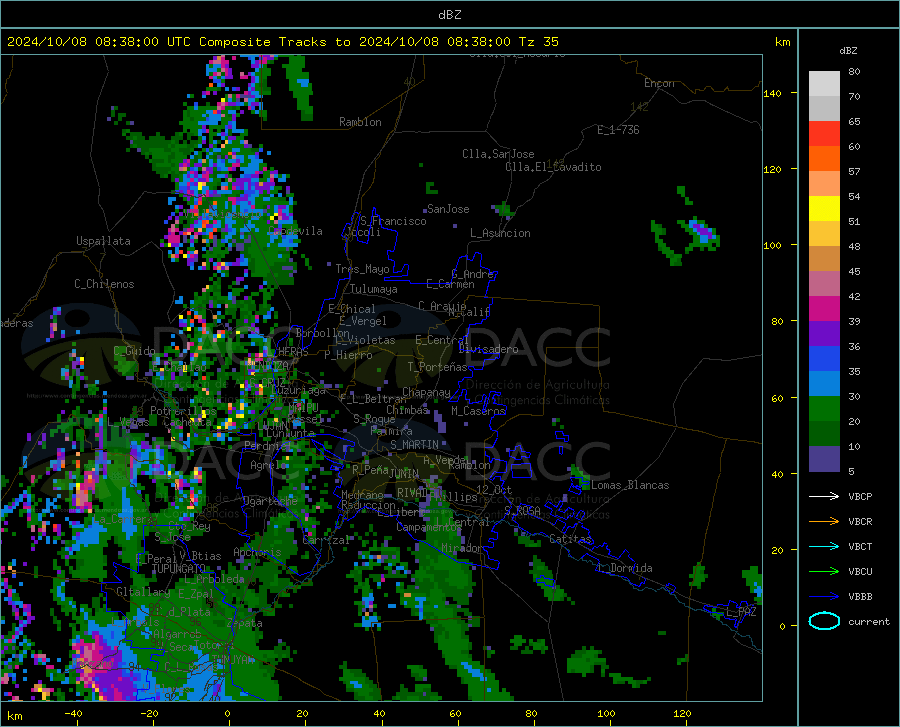900x727 pixels.
Task: Click the 'Divisadero' map label
Action: tap(488, 349)
